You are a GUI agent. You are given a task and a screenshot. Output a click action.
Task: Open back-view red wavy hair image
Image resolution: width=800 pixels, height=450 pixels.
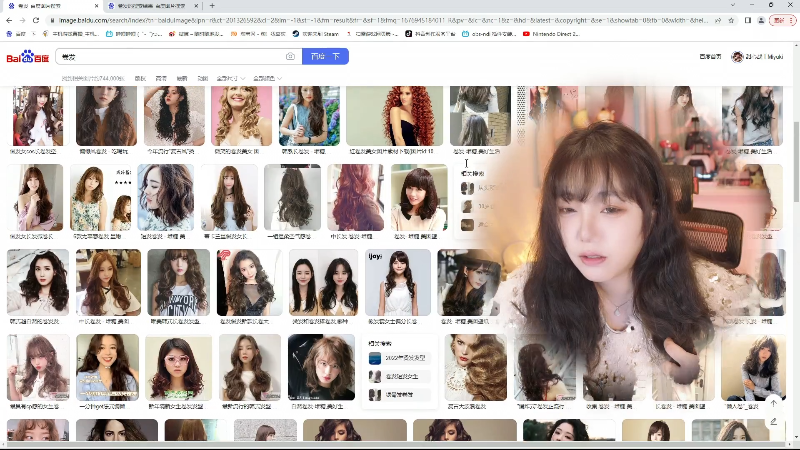click(x=356, y=197)
